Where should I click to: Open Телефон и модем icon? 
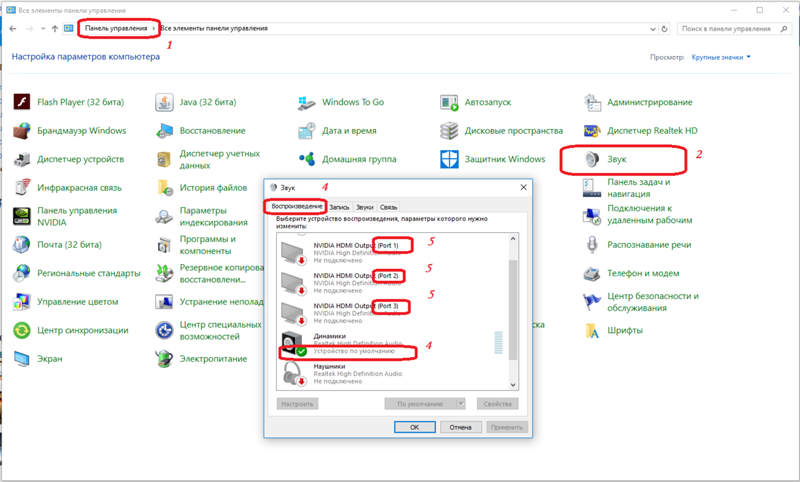click(592, 273)
